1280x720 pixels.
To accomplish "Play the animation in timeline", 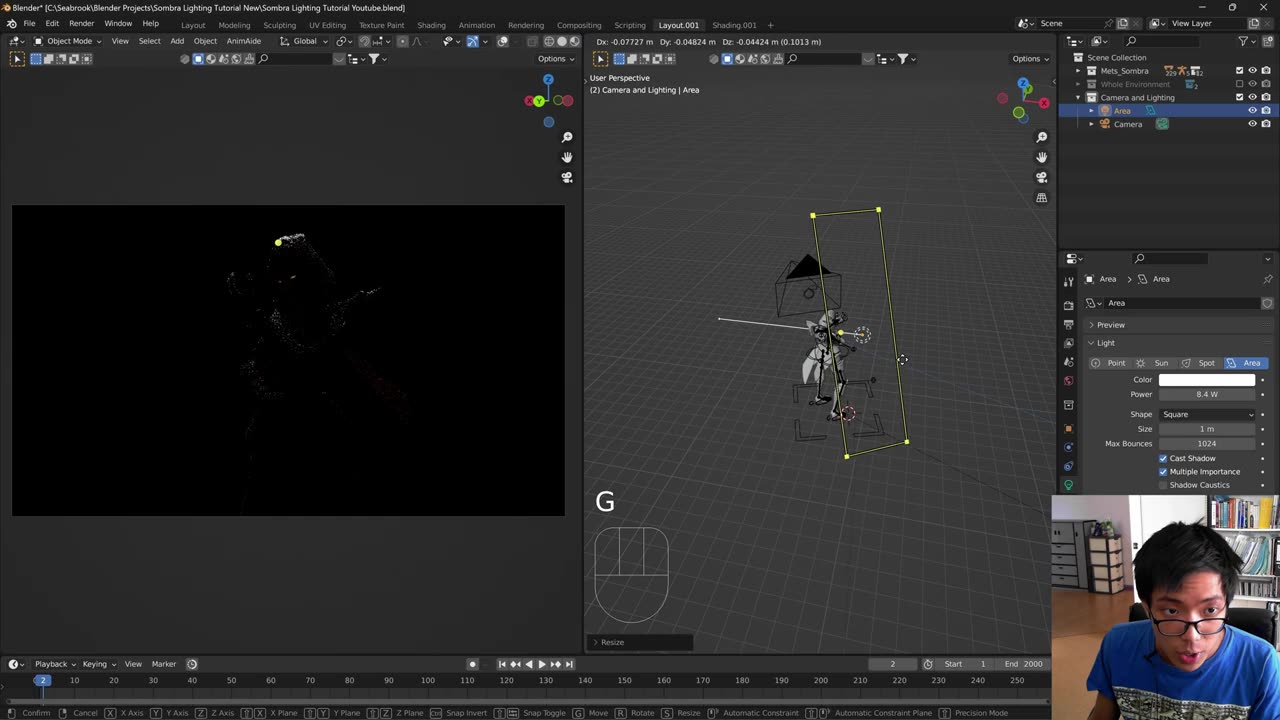I will (x=542, y=664).
